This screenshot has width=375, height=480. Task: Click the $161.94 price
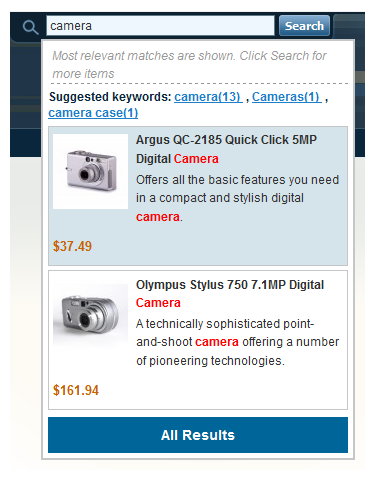[76, 390]
